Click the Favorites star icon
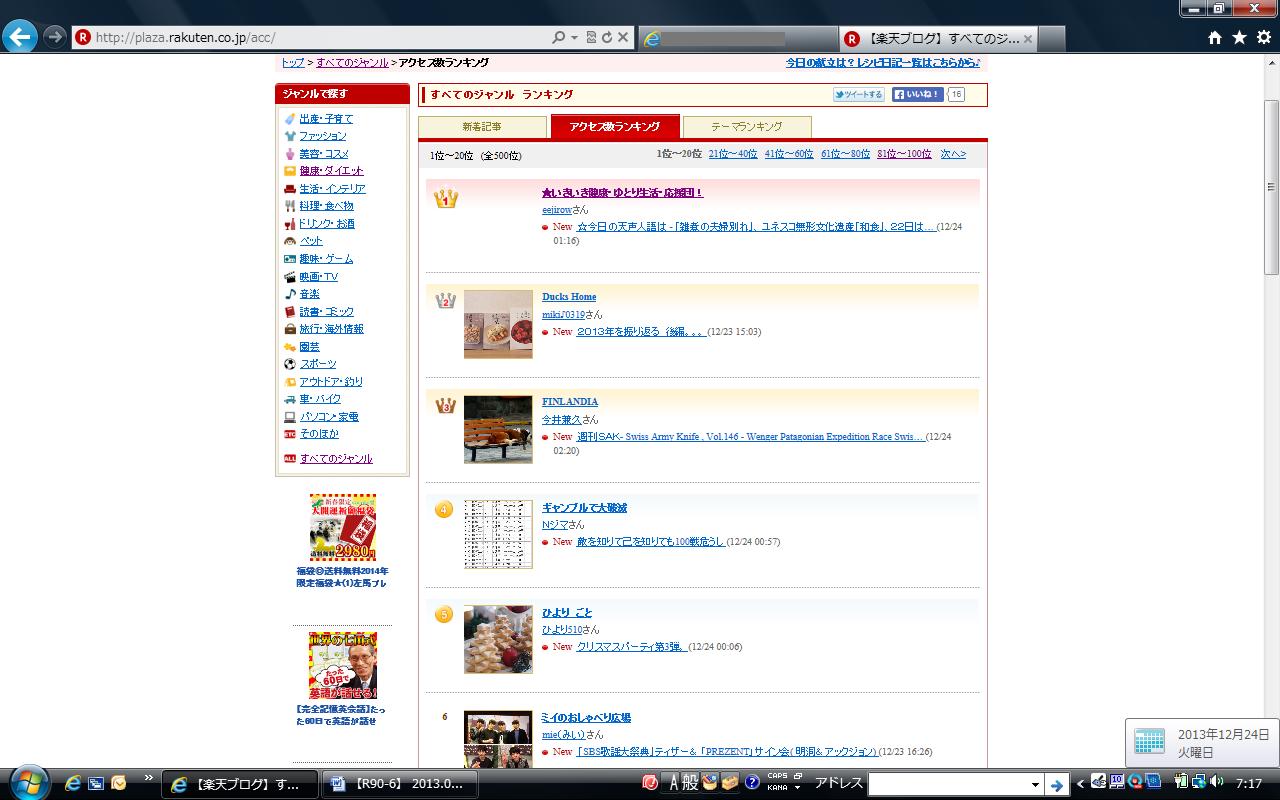The width and height of the screenshot is (1280, 800). [x=1239, y=37]
